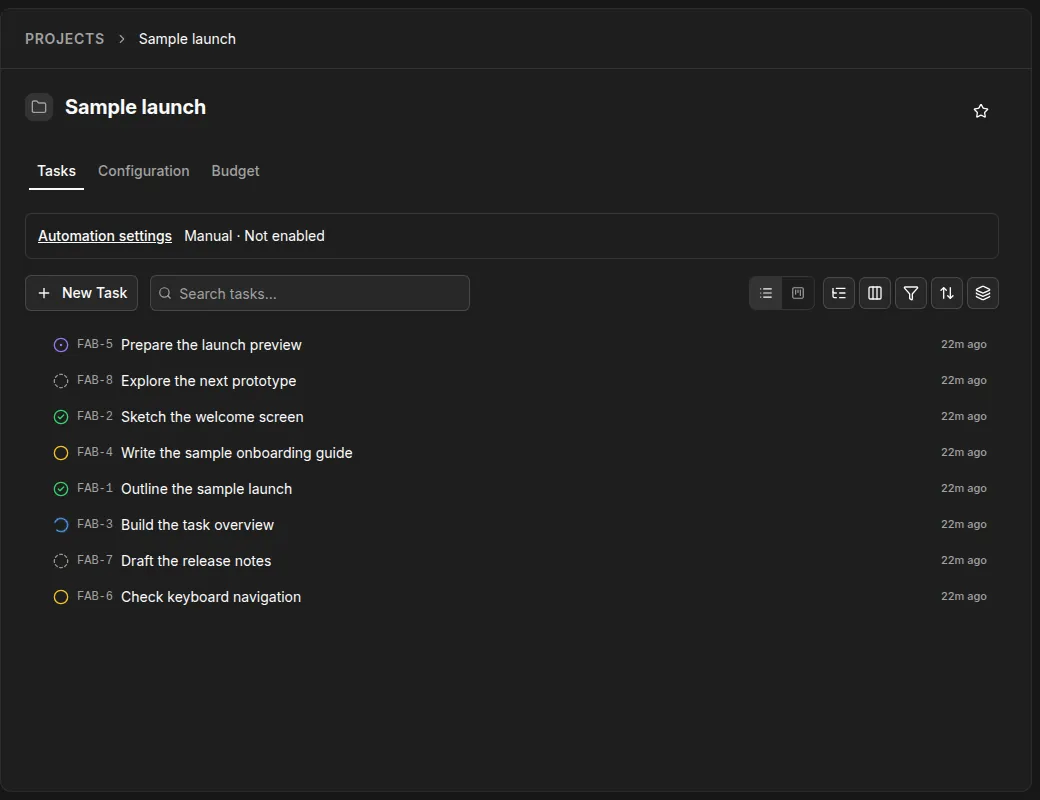This screenshot has width=1040, height=800.
Task: Switch to the Budget tab
Action: pos(235,171)
